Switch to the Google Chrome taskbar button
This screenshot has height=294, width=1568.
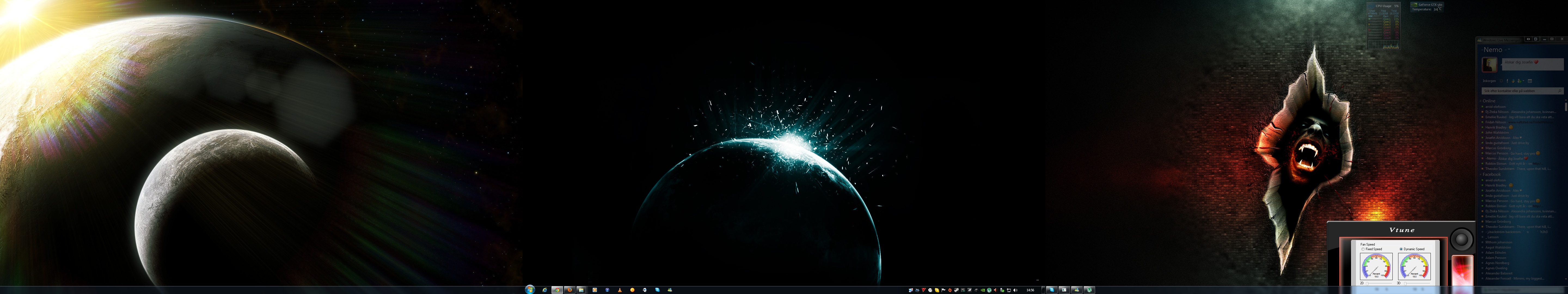point(558,290)
